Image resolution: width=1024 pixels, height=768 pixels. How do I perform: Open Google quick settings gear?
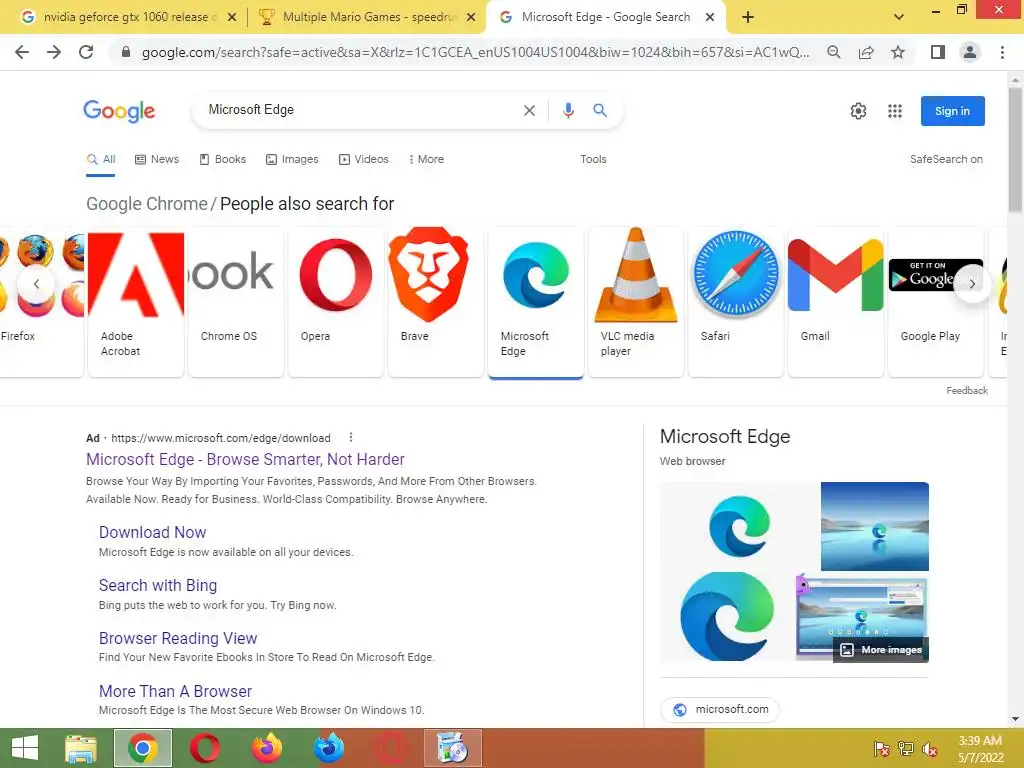858,111
